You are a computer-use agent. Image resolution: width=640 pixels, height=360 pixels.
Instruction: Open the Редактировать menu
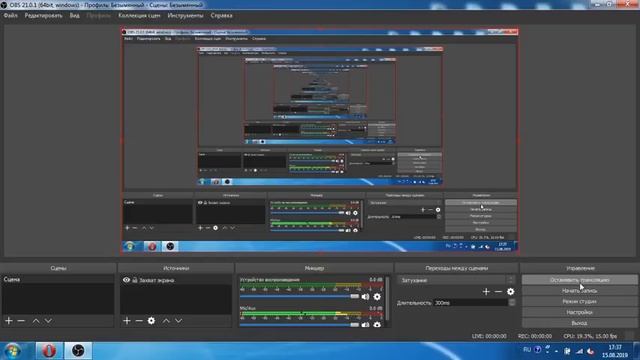pos(43,16)
